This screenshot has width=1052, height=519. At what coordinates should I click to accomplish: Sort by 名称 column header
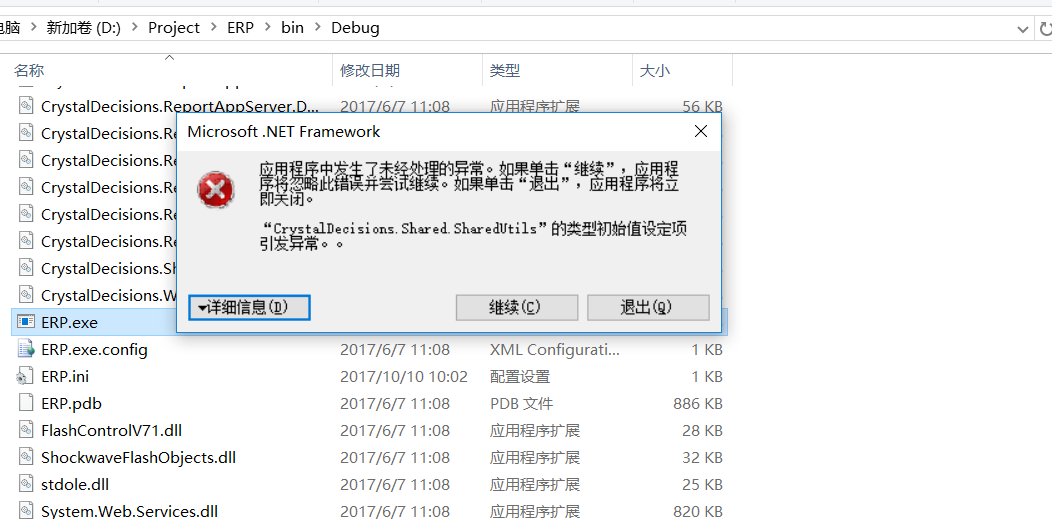[29, 70]
